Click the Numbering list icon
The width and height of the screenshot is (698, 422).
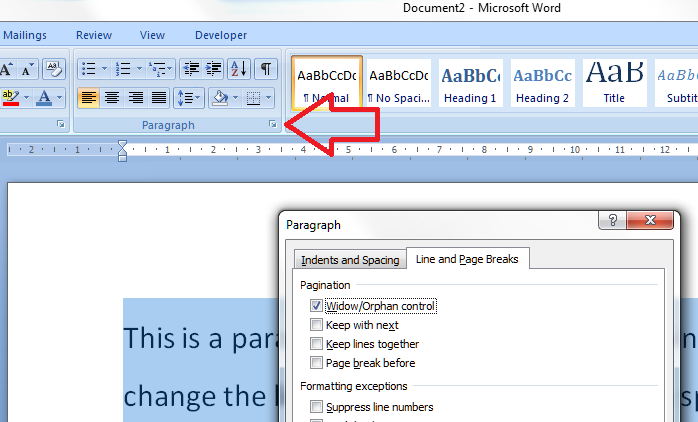point(124,69)
